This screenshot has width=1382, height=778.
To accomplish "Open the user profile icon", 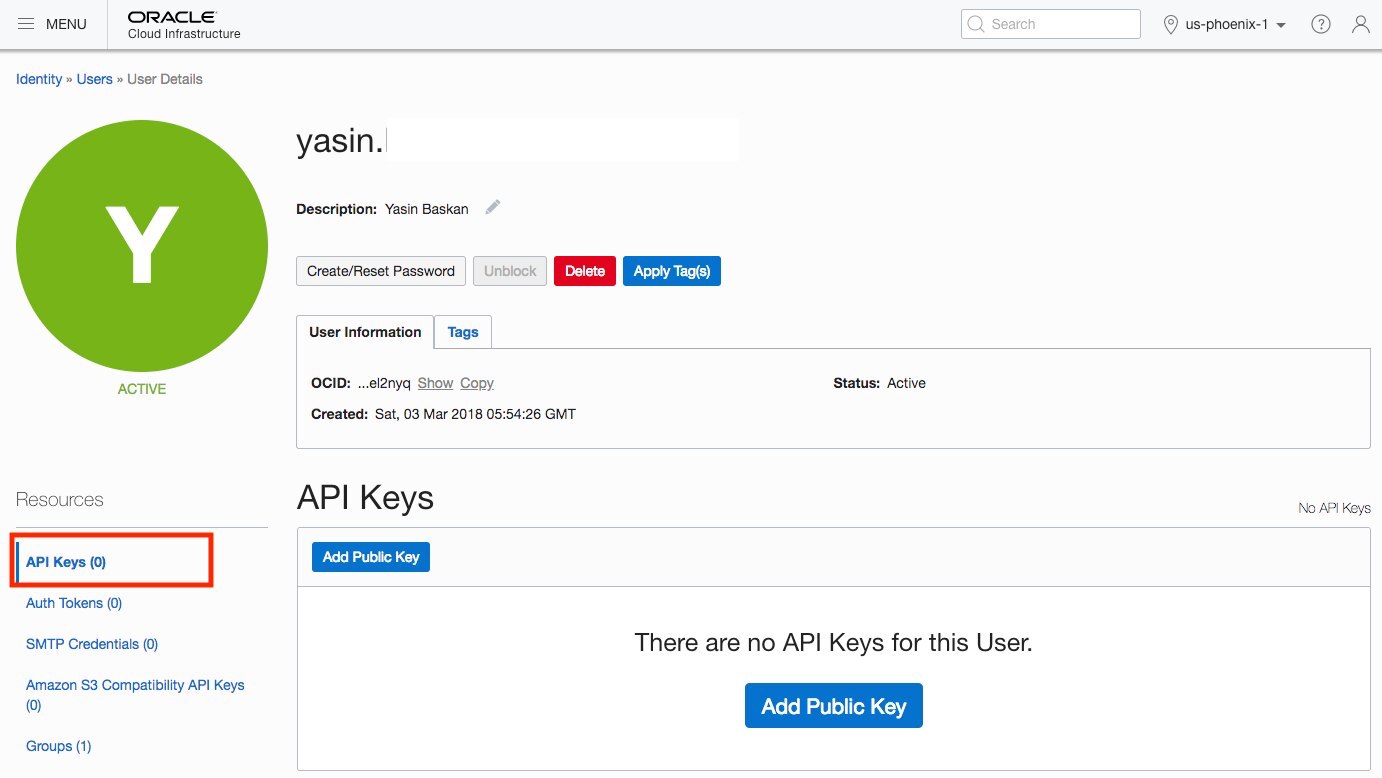I will tap(1360, 24).
